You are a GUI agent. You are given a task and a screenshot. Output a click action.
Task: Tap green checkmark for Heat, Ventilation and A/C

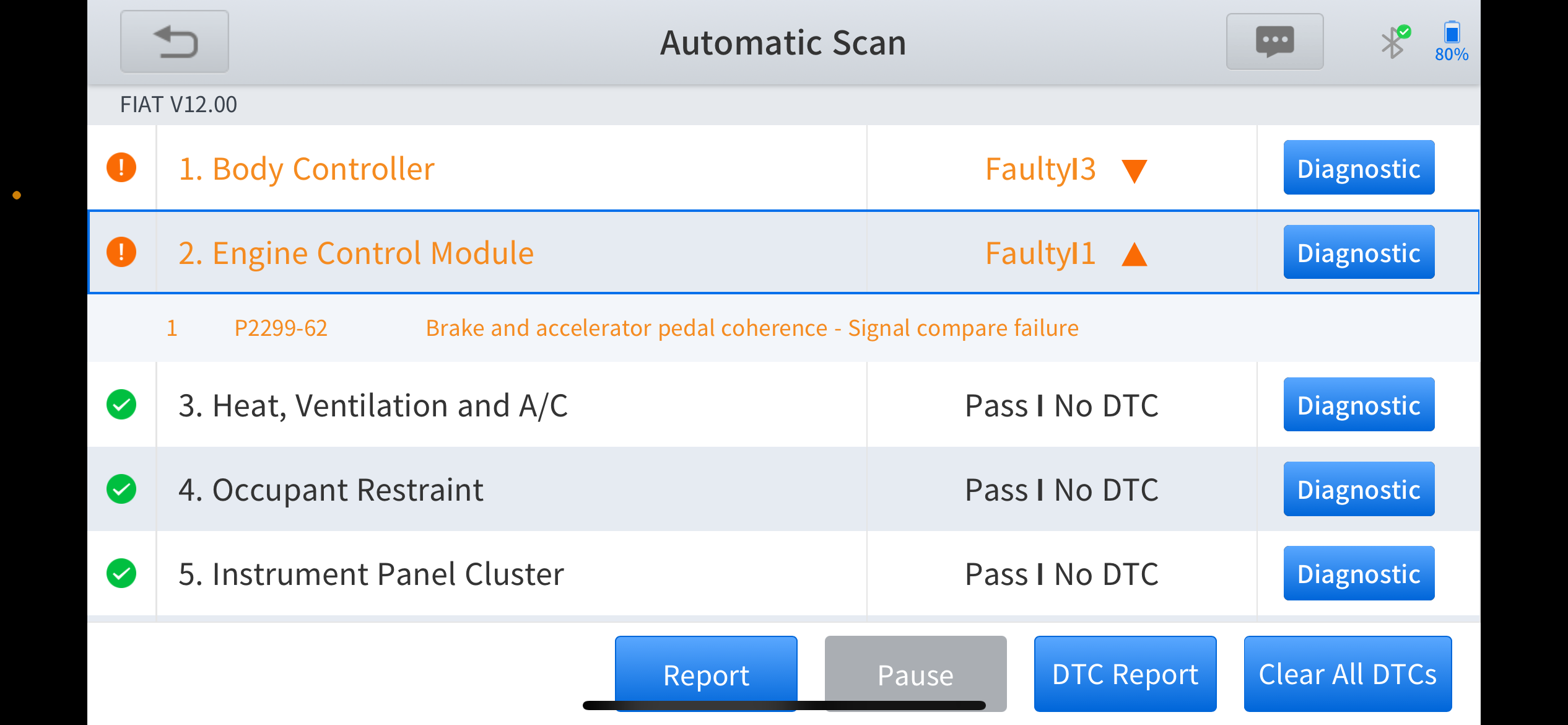point(121,405)
